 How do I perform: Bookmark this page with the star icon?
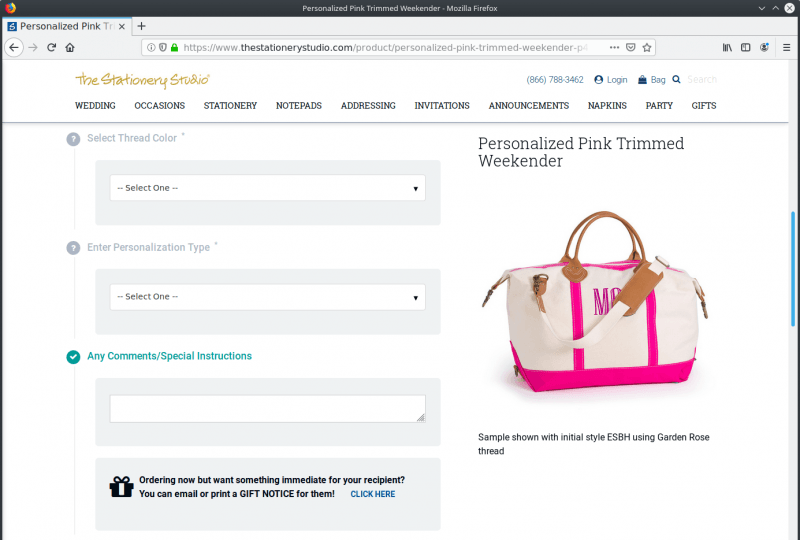pos(647,47)
